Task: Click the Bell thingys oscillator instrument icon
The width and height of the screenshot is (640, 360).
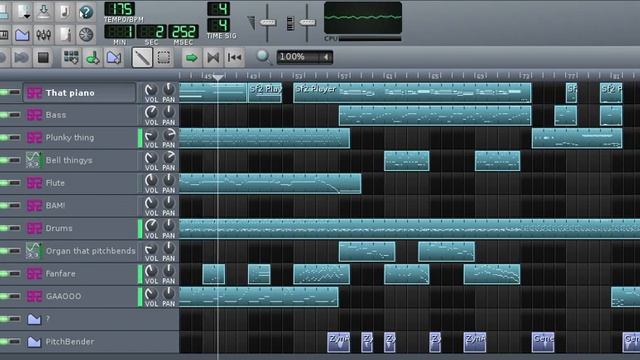Action: click(x=33, y=160)
